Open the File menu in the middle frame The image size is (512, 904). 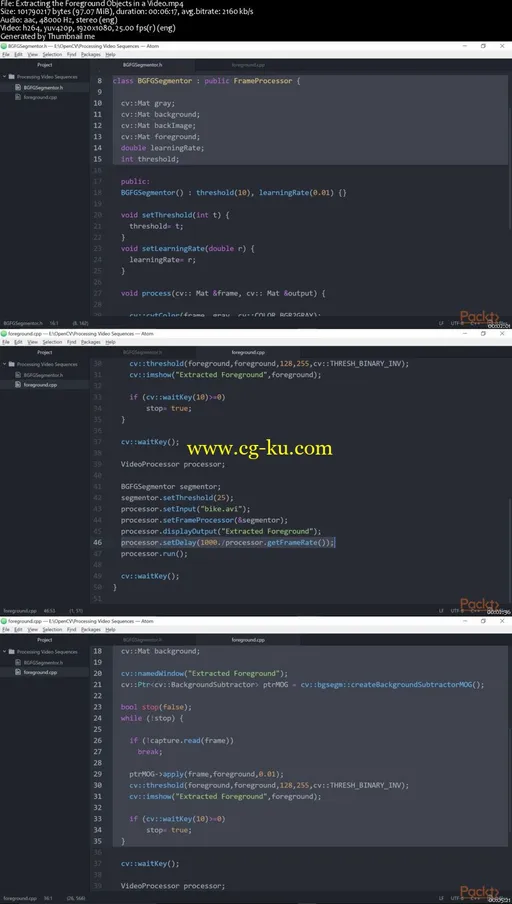point(5,342)
